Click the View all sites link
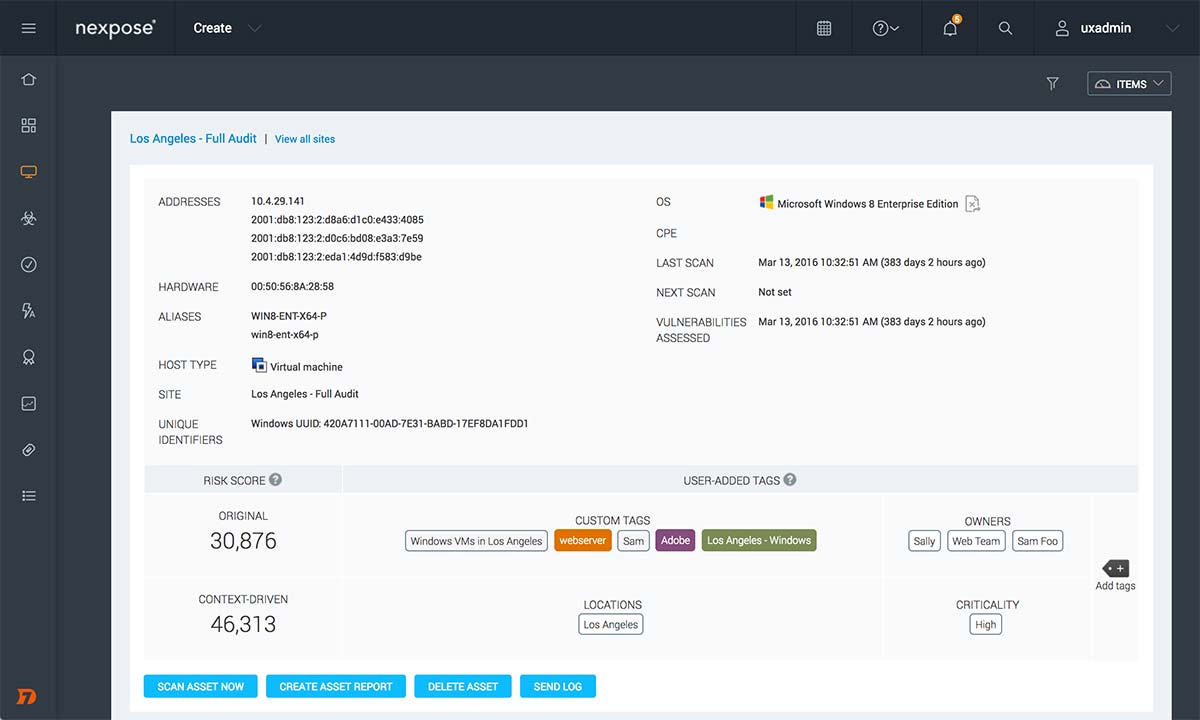The image size is (1200, 720). click(x=304, y=139)
